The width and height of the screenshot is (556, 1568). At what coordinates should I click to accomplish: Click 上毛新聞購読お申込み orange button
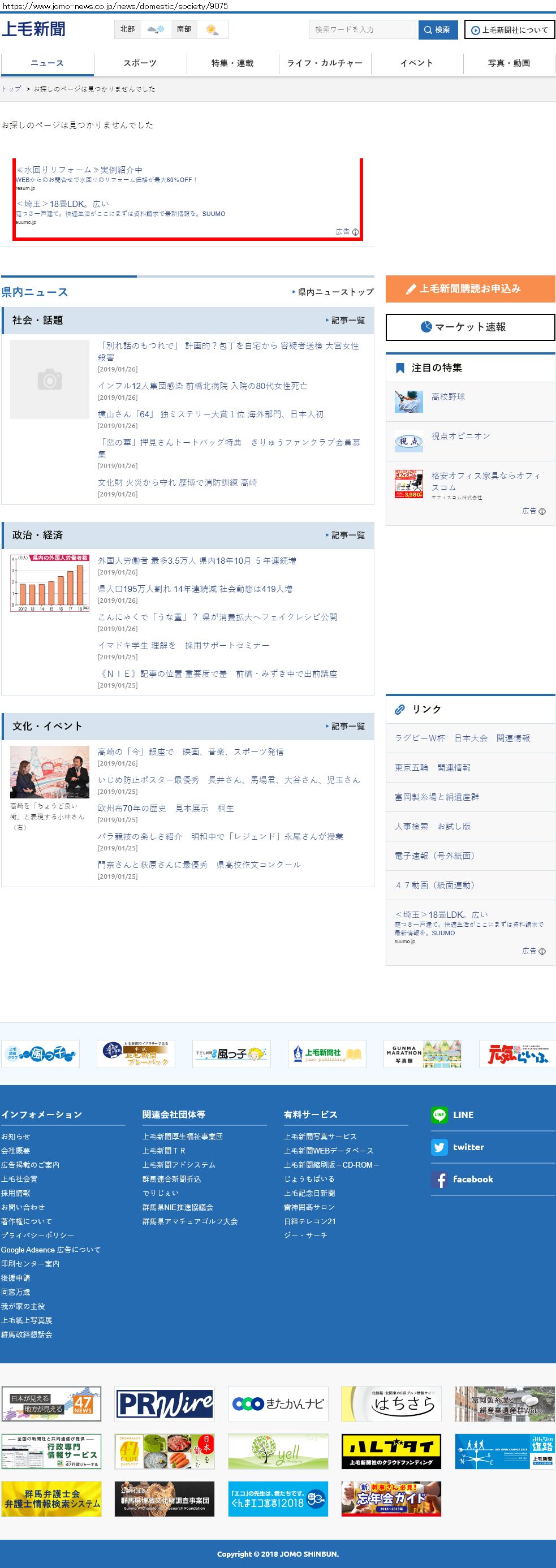470,288
